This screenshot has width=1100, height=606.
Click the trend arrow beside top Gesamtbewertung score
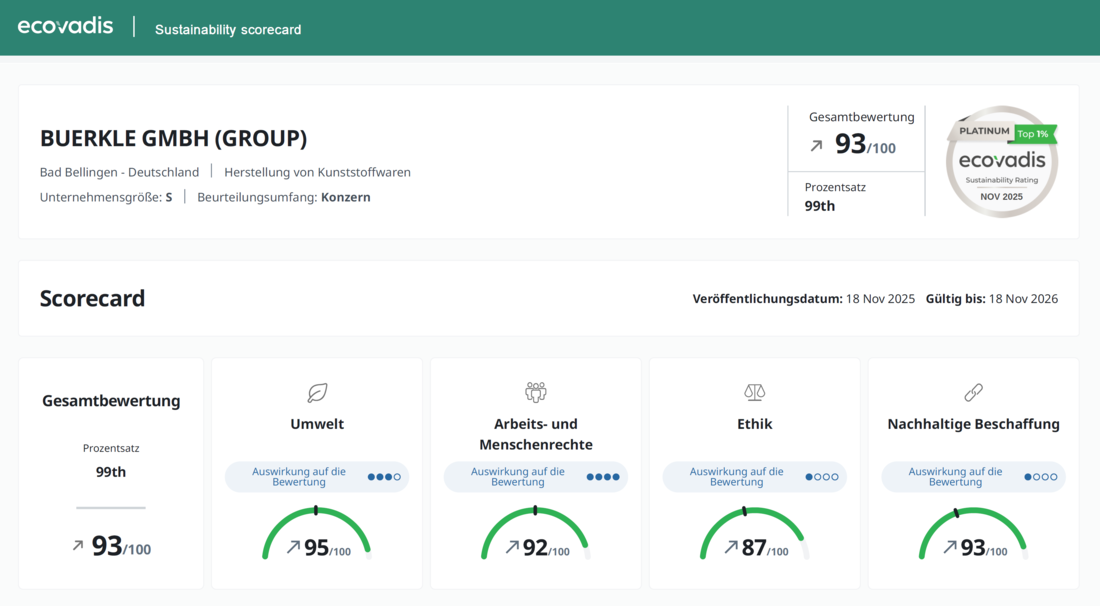click(816, 146)
